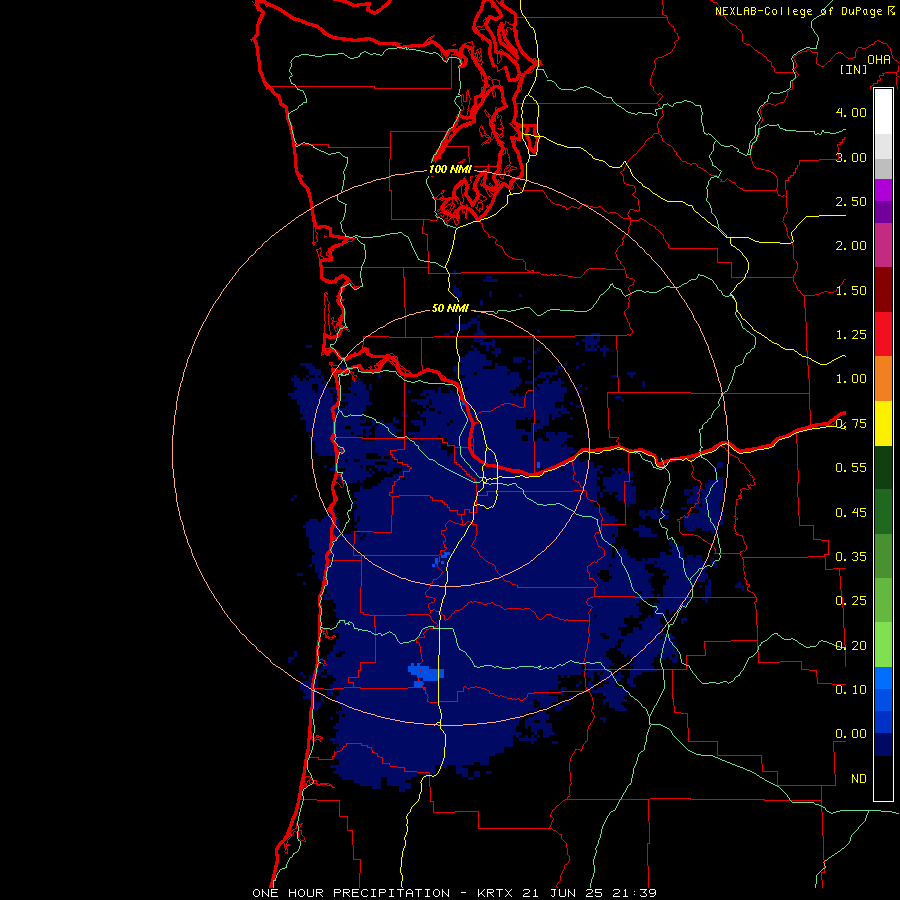Click the '0.25' scale label
The image size is (900, 900).
pos(851,601)
